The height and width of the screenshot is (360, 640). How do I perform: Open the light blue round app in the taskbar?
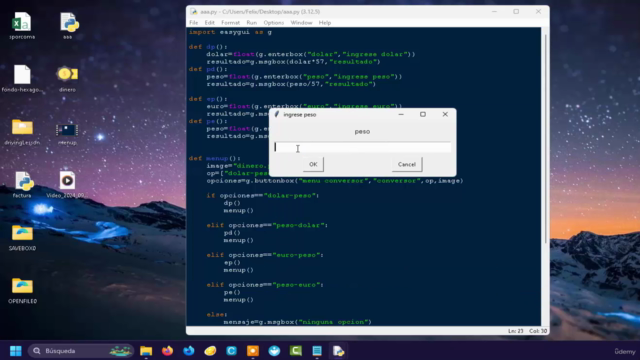(x=274, y=351)
